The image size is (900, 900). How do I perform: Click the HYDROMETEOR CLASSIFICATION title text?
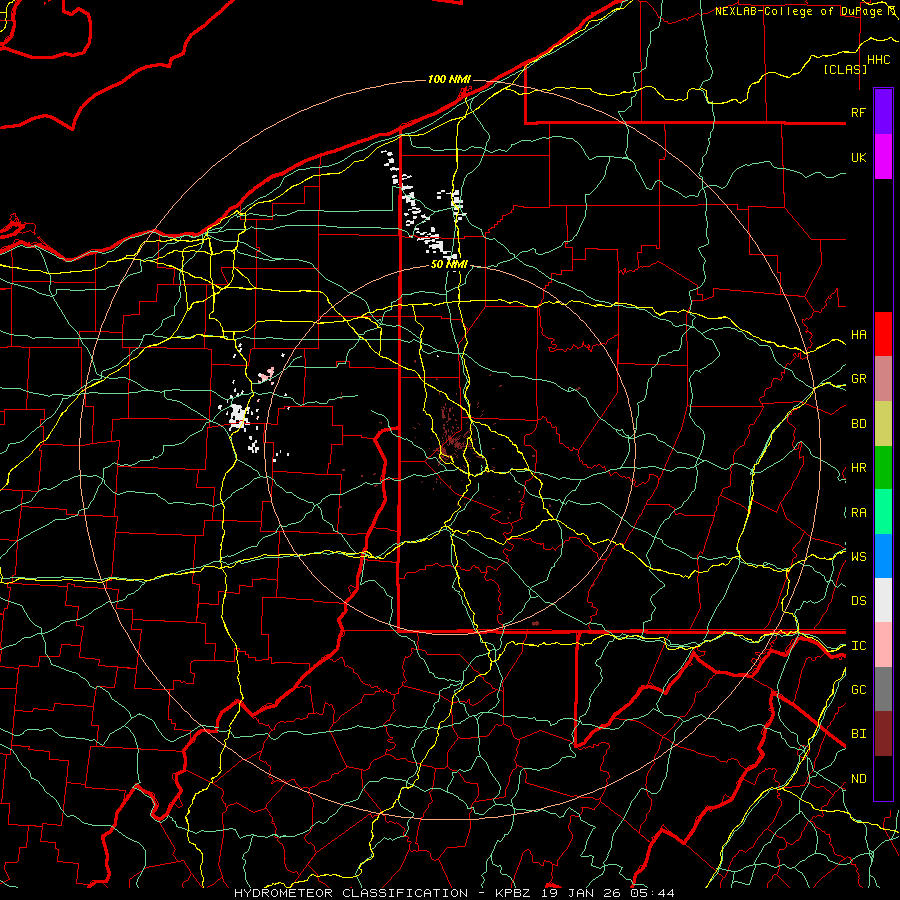pos(351,893)
